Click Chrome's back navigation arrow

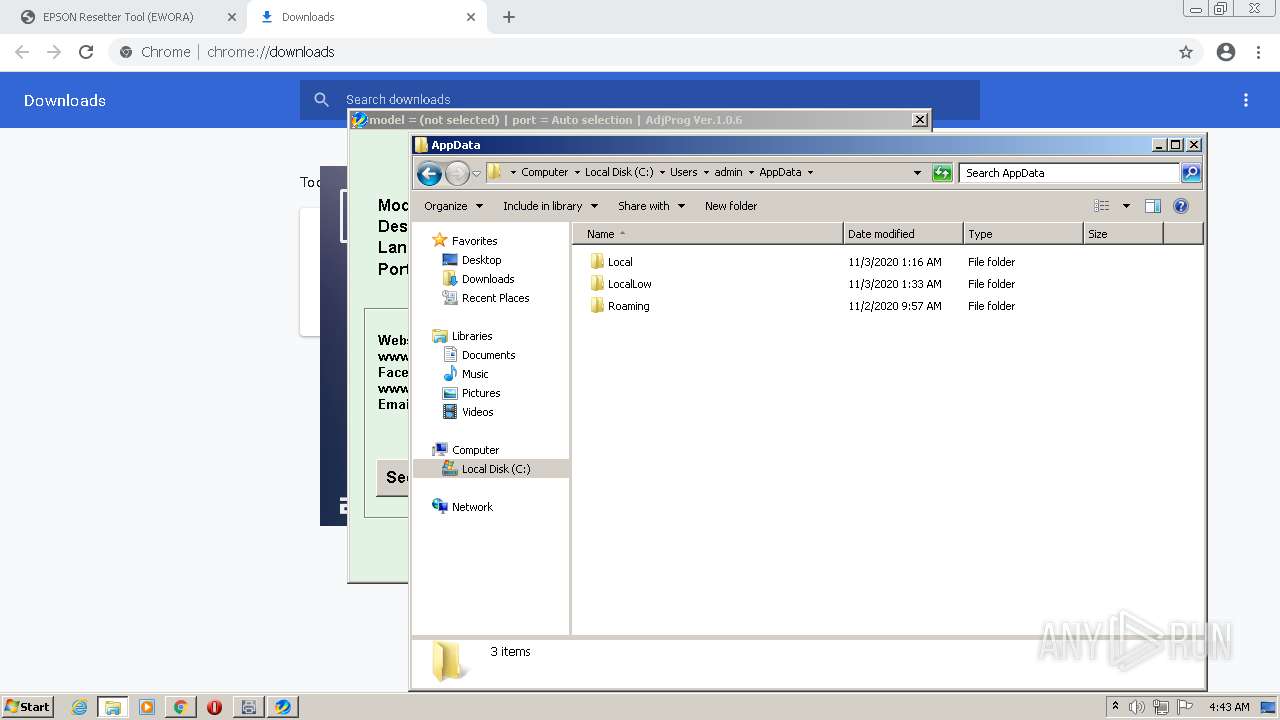click(x=22, y=52)
